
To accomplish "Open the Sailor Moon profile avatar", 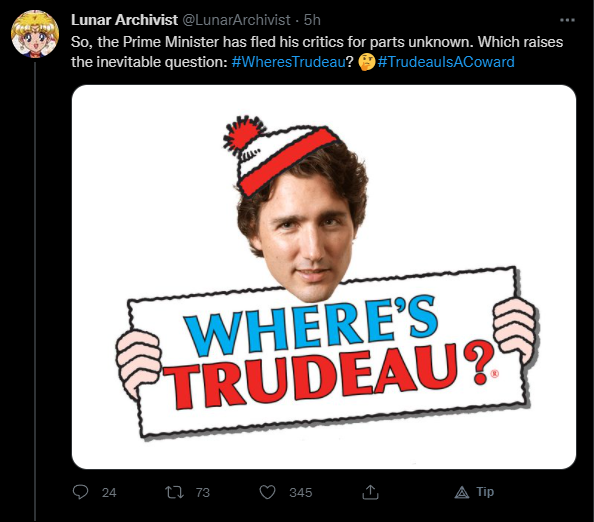I will (35, 34).
